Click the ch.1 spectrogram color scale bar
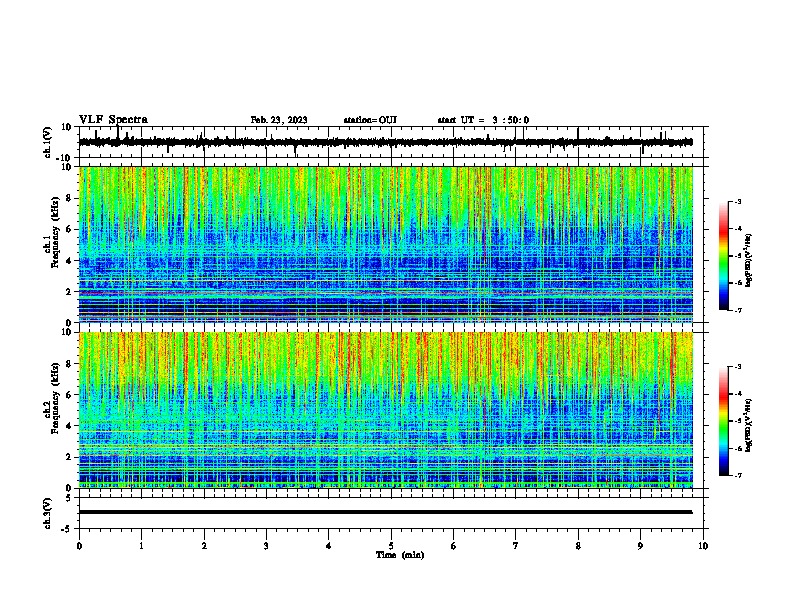The height and width of the screenshot is (612, 792). [x=723, y=256]
